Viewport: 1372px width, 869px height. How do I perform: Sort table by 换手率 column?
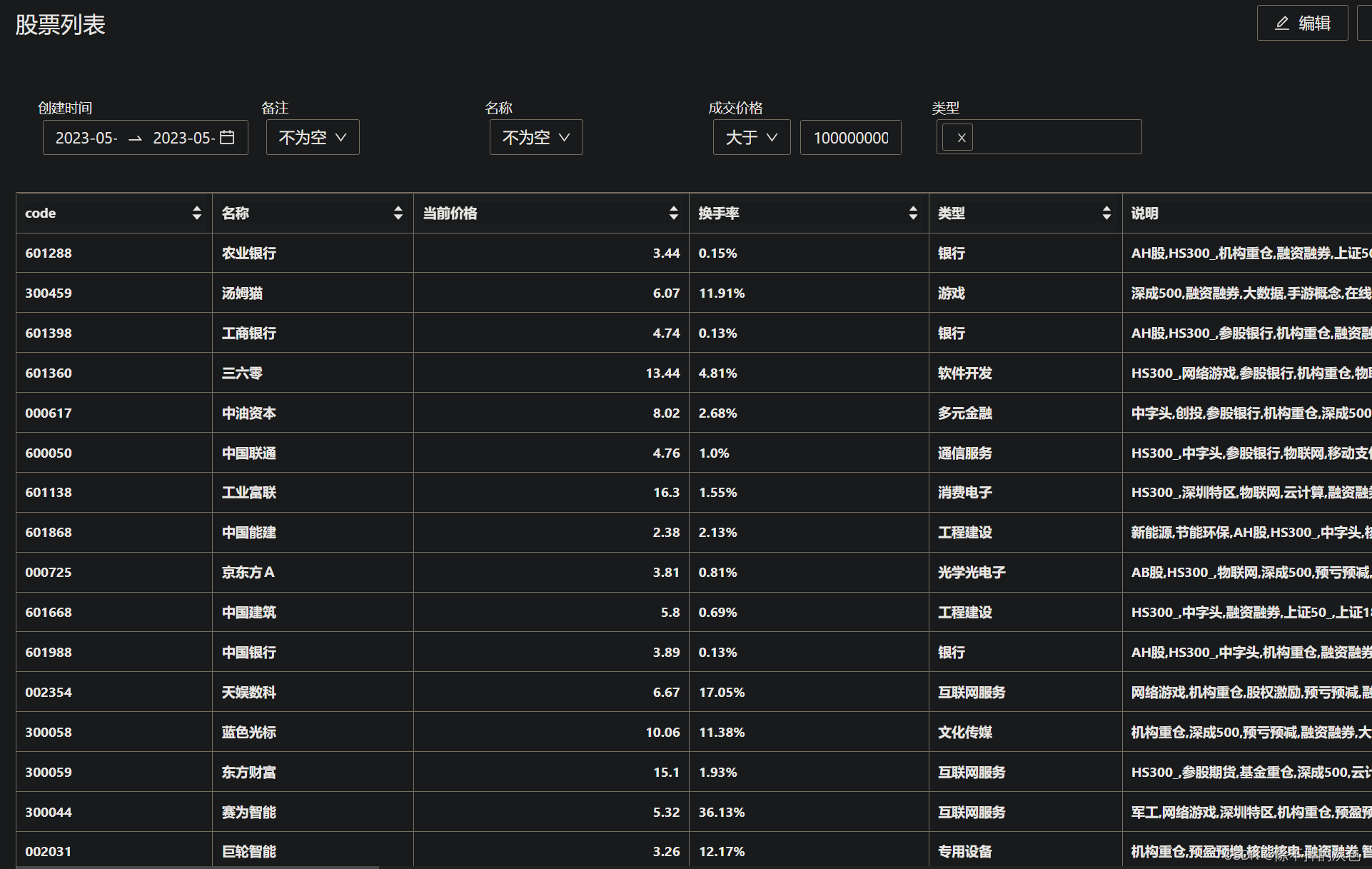(912, 213)
